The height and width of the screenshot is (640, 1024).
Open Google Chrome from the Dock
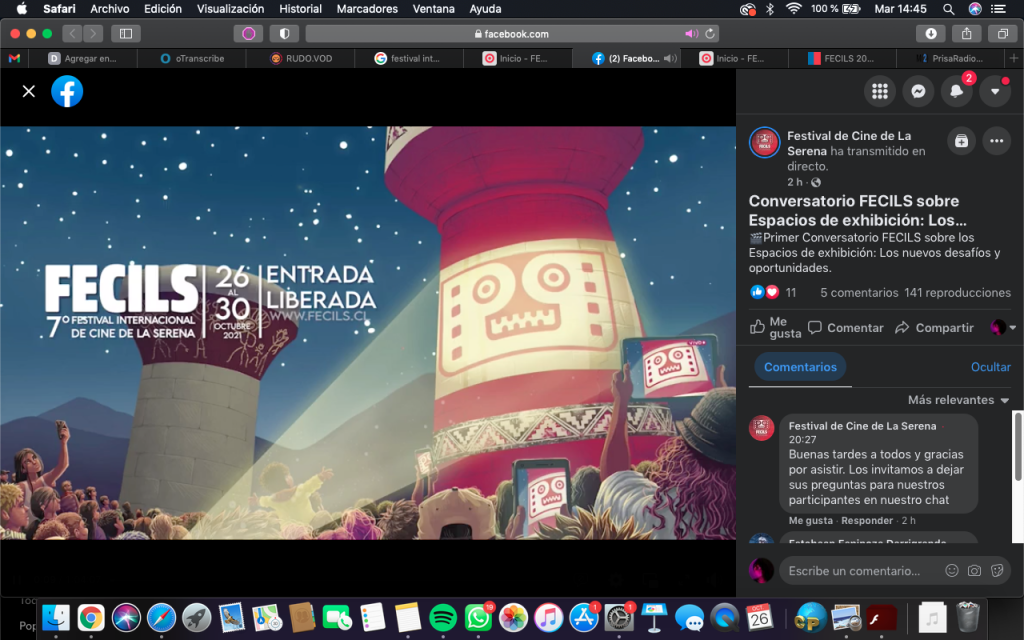91,617
